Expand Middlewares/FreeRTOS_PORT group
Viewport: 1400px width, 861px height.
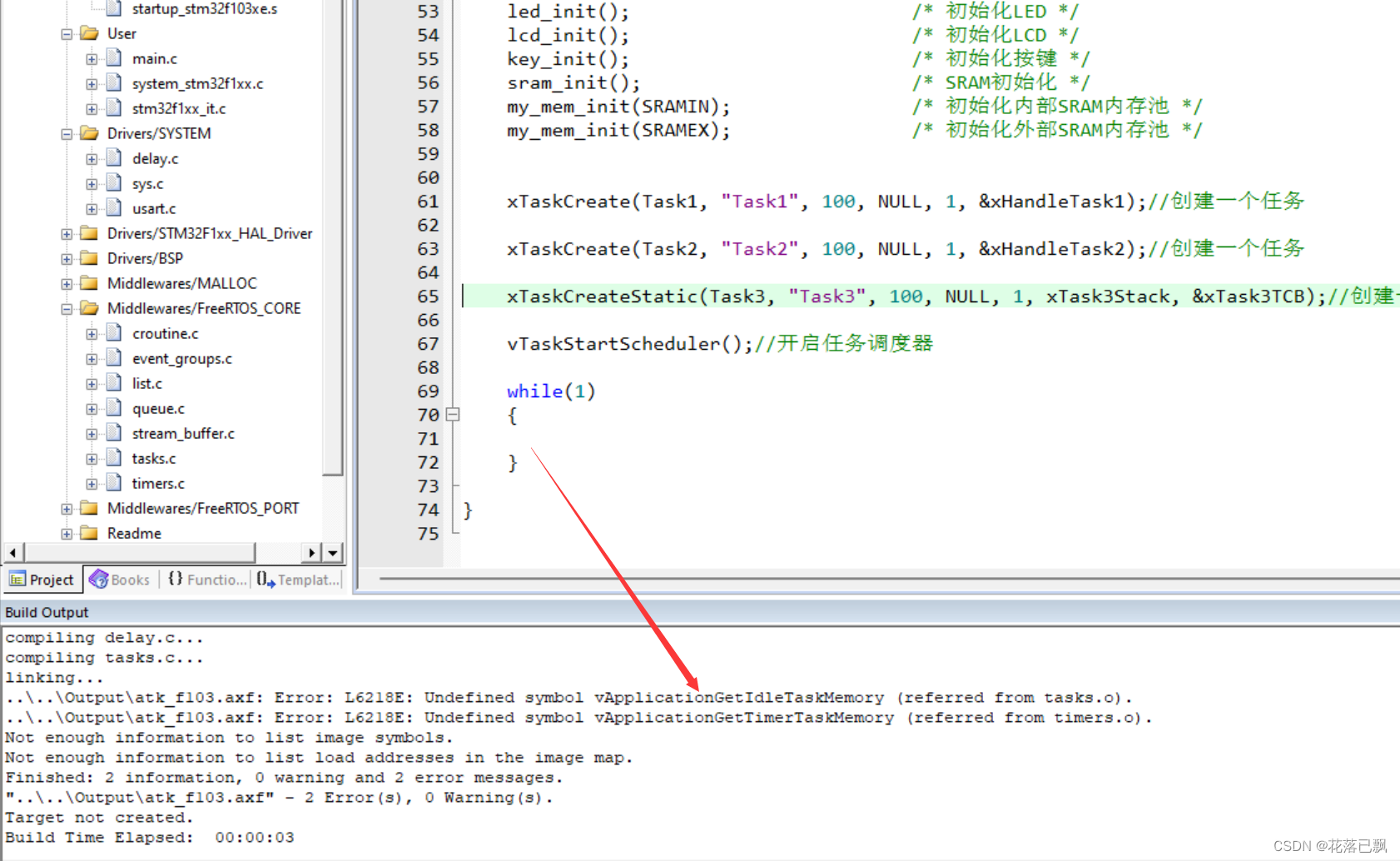pos(67,509)
